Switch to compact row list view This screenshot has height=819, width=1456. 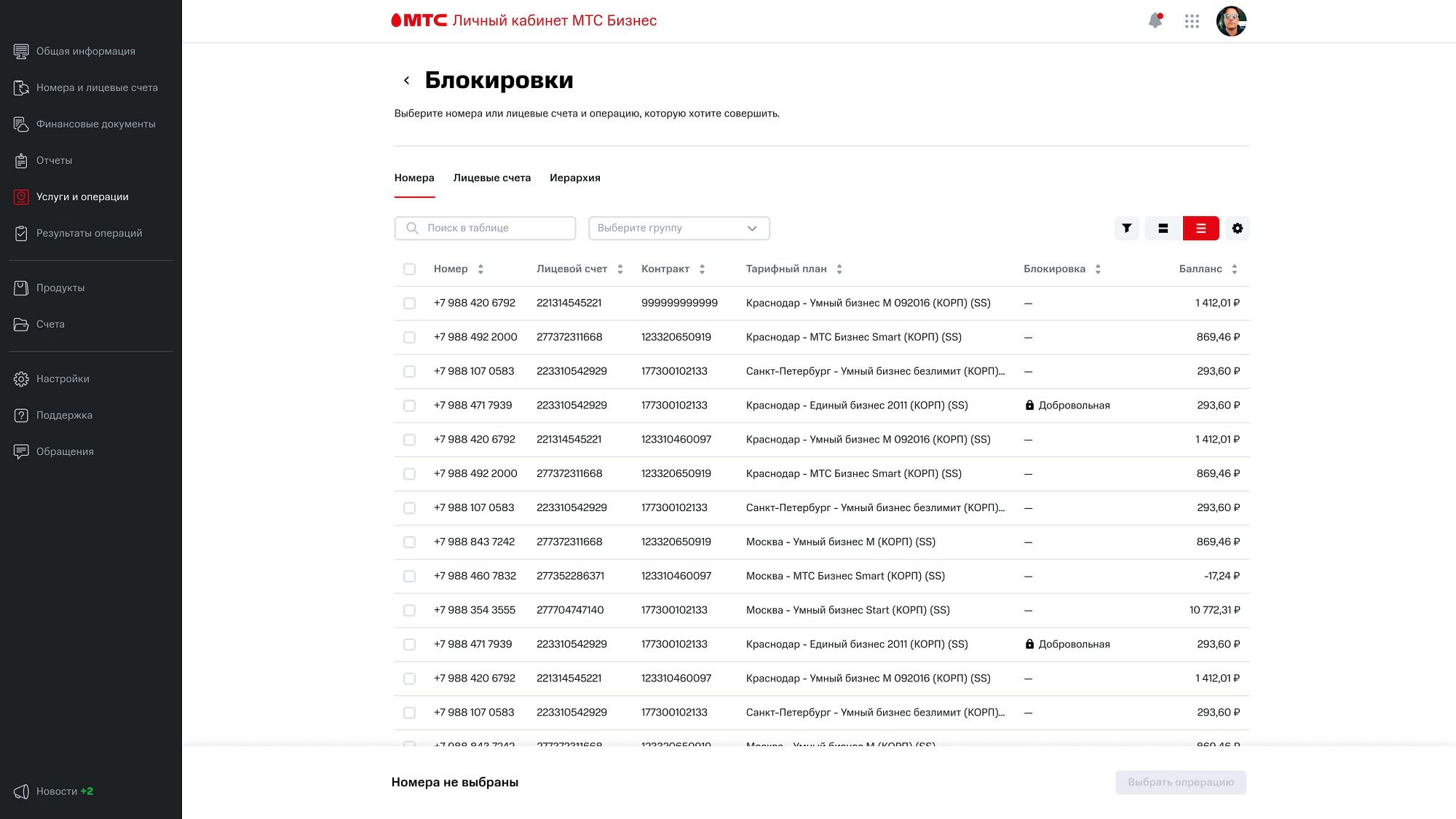pos(1200,228)
